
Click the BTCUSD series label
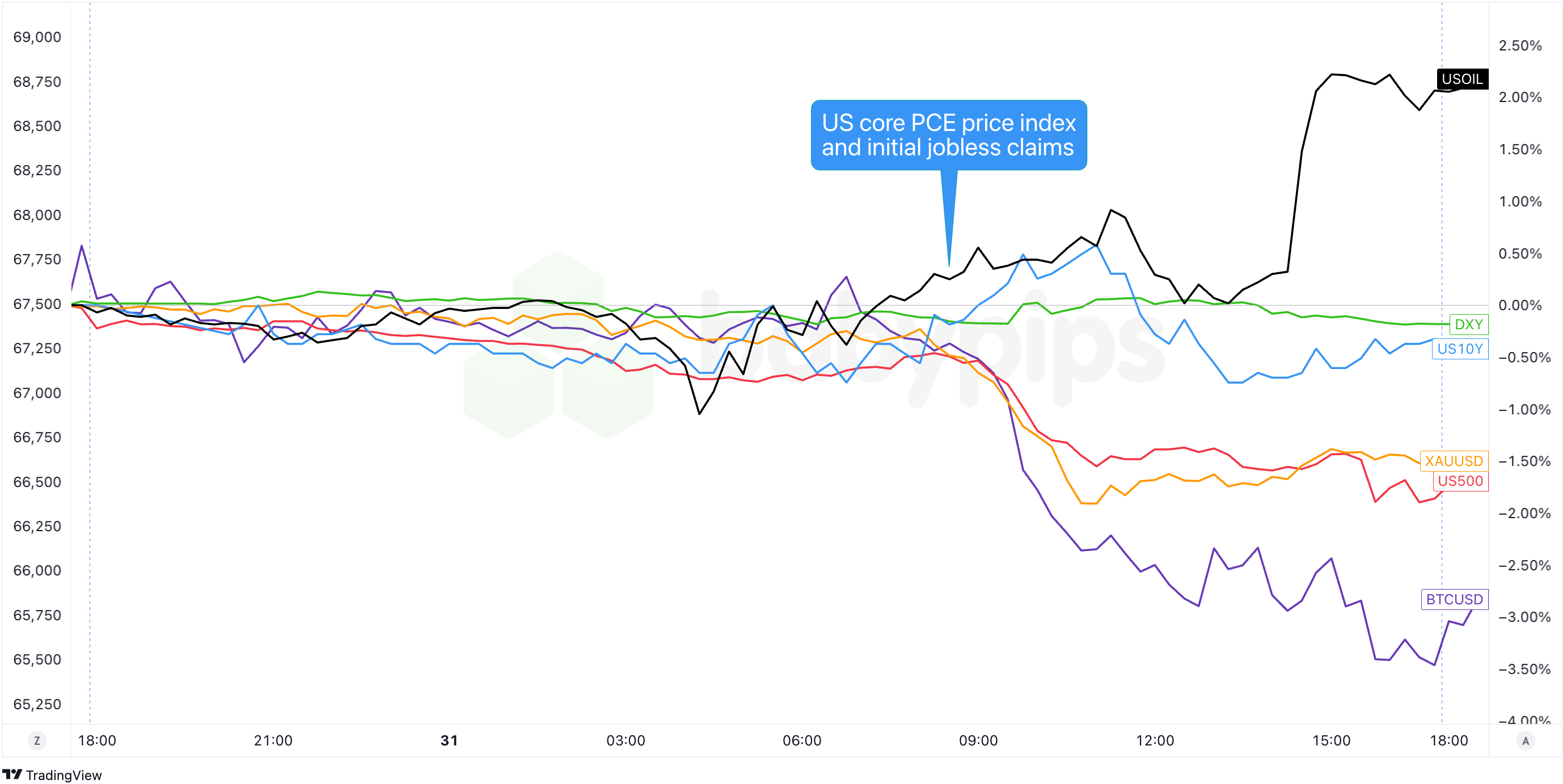tap(1454, 599)
